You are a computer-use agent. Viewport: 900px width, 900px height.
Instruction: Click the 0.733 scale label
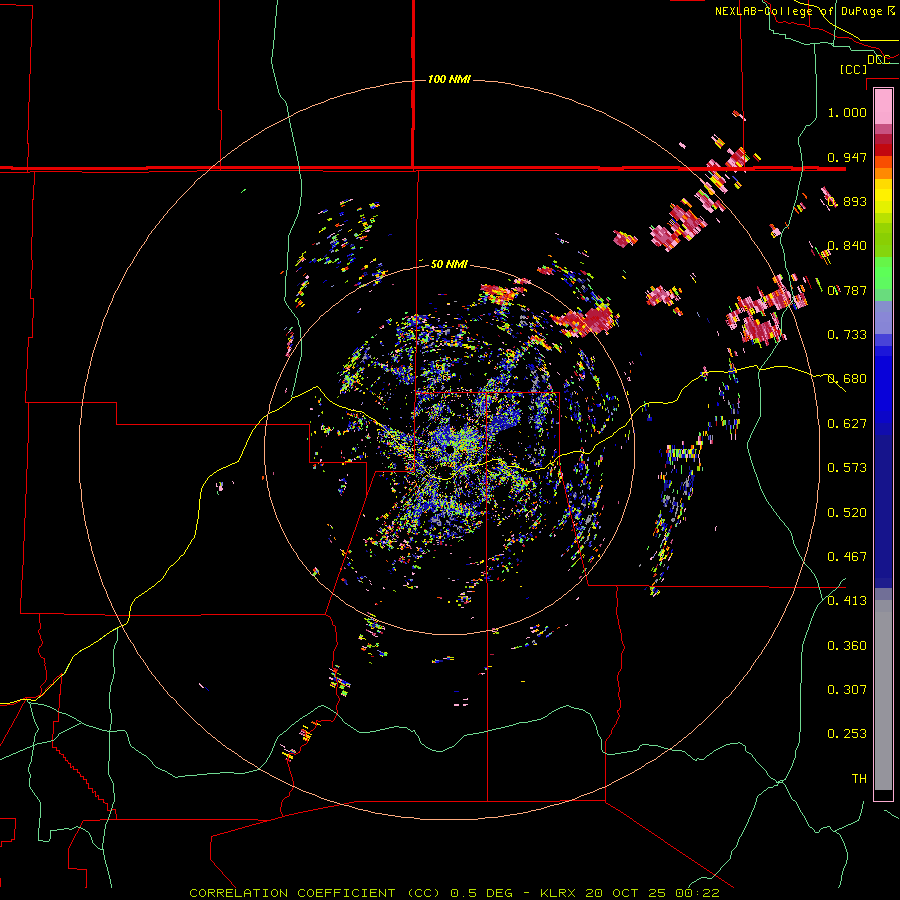pyautogui.click(x=847, y=335)
